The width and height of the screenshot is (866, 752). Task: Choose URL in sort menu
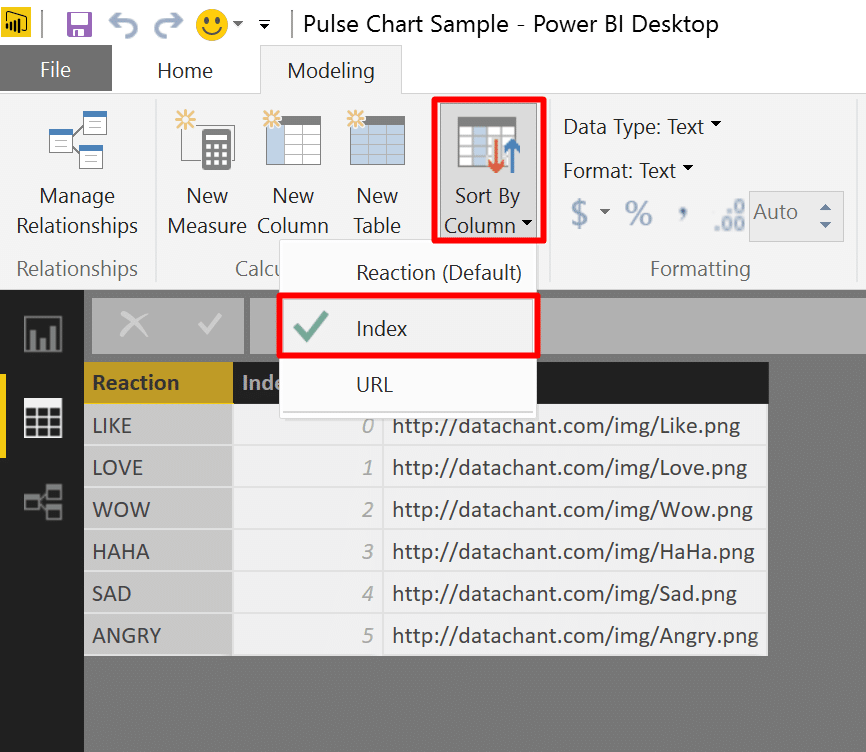pos(408,384)
